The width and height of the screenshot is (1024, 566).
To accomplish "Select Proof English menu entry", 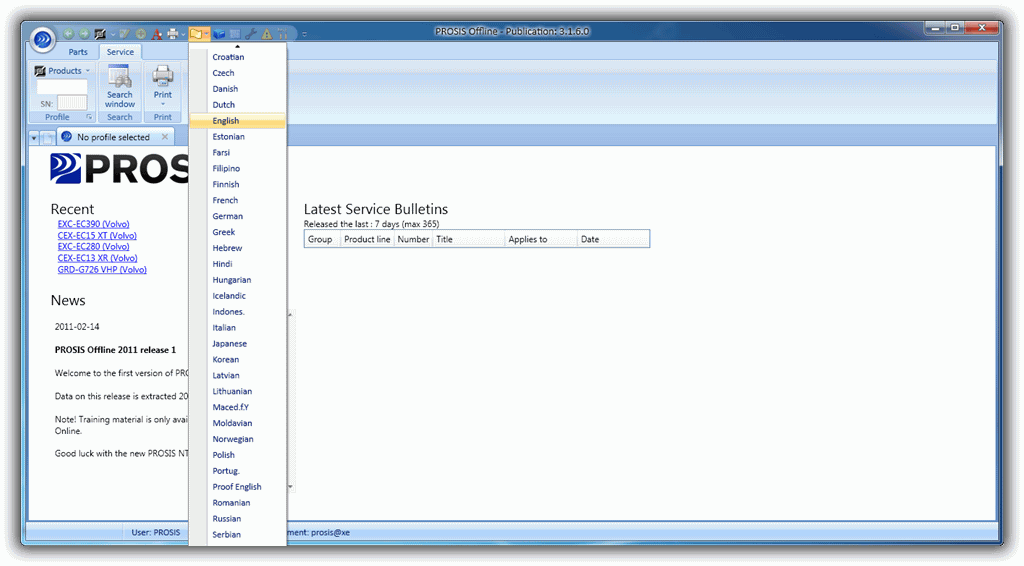I will [238, 487].
